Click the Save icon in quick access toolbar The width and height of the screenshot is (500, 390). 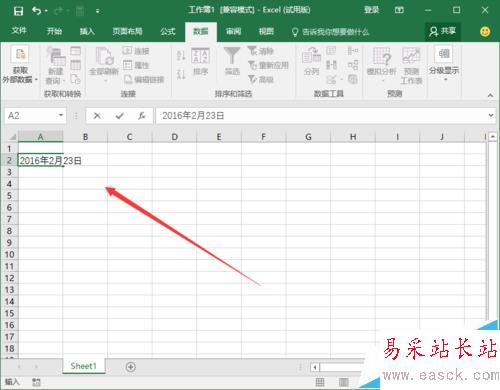(18, 11)
